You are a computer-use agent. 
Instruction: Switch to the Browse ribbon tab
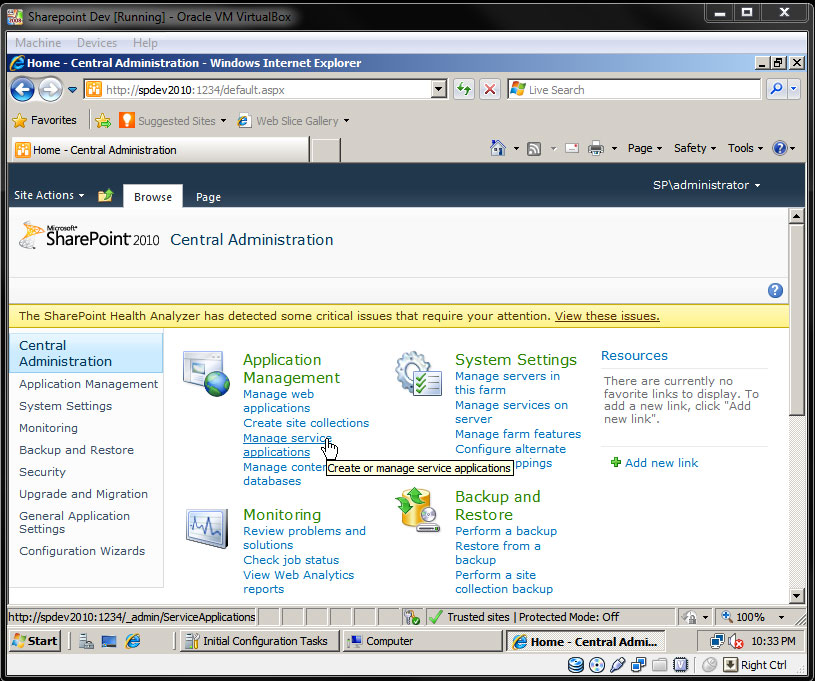153,197
